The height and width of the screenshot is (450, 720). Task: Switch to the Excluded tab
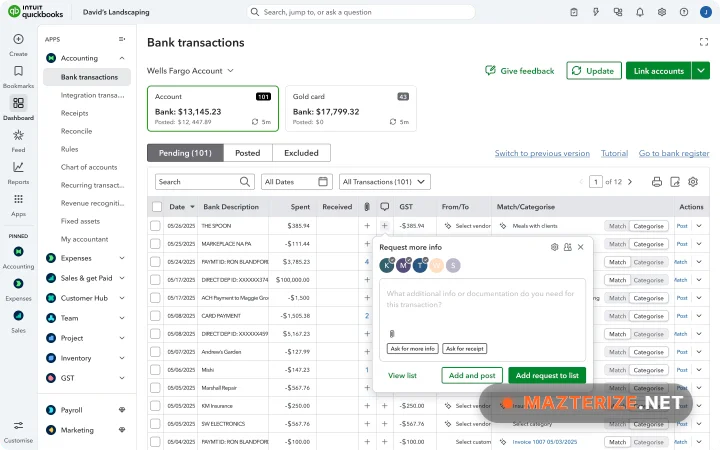(301, 153)
